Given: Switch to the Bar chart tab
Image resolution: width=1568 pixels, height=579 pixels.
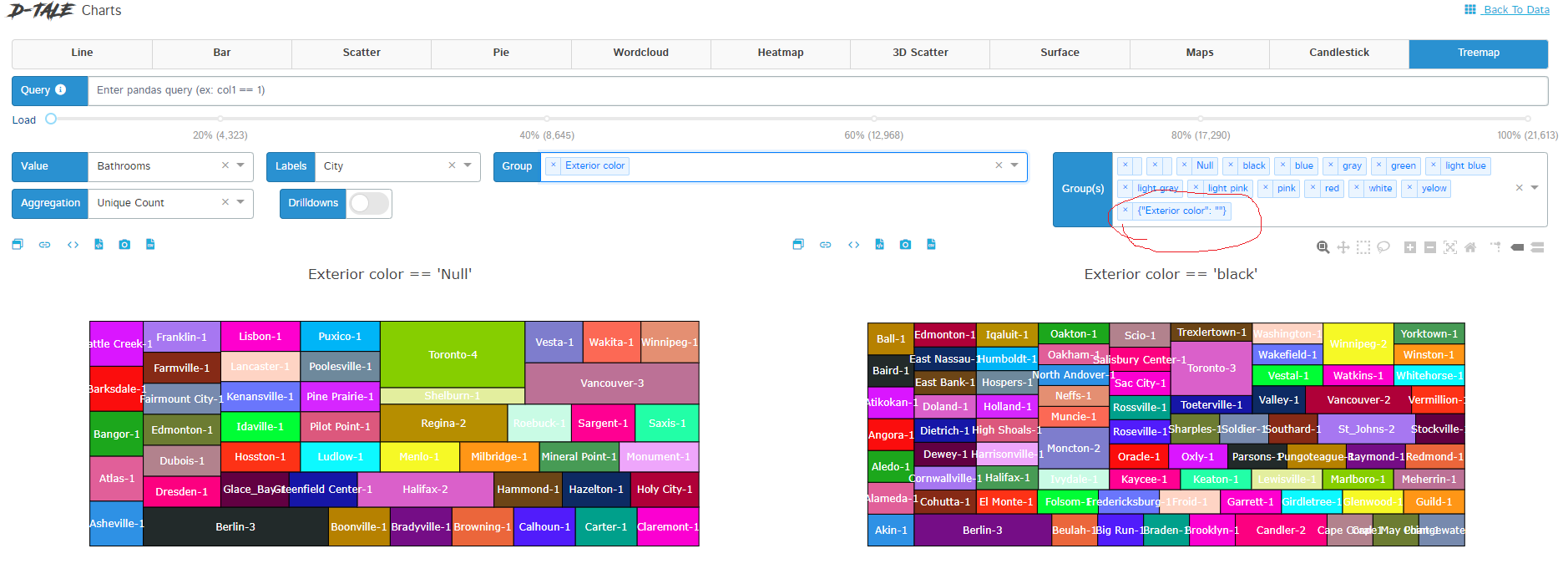Looking at the screenshot, I should [222, 53].
